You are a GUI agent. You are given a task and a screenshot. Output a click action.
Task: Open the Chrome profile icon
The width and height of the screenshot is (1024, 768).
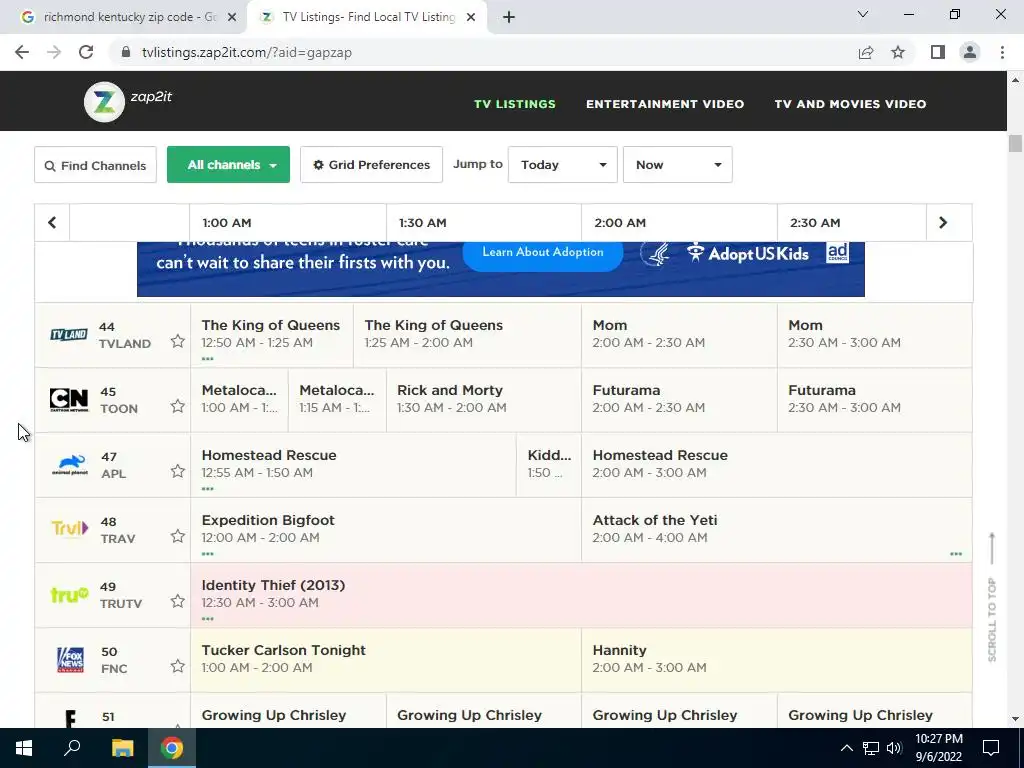(x=970, y=52)
